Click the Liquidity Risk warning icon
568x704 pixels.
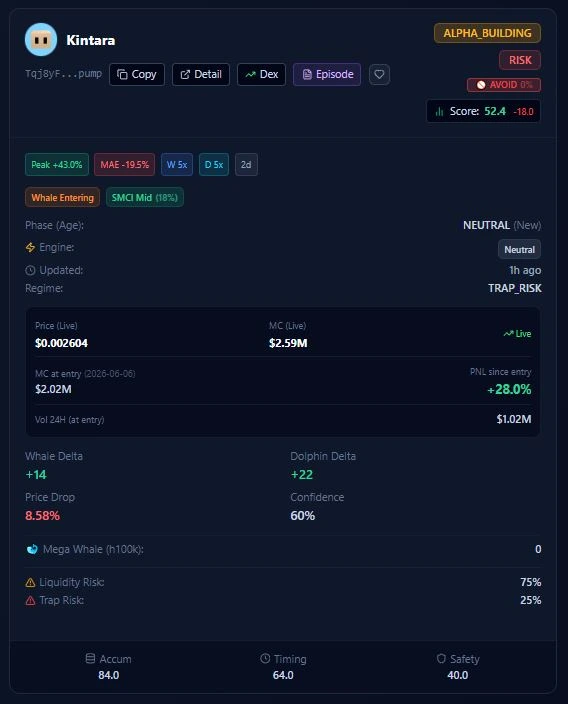[30, 582]
